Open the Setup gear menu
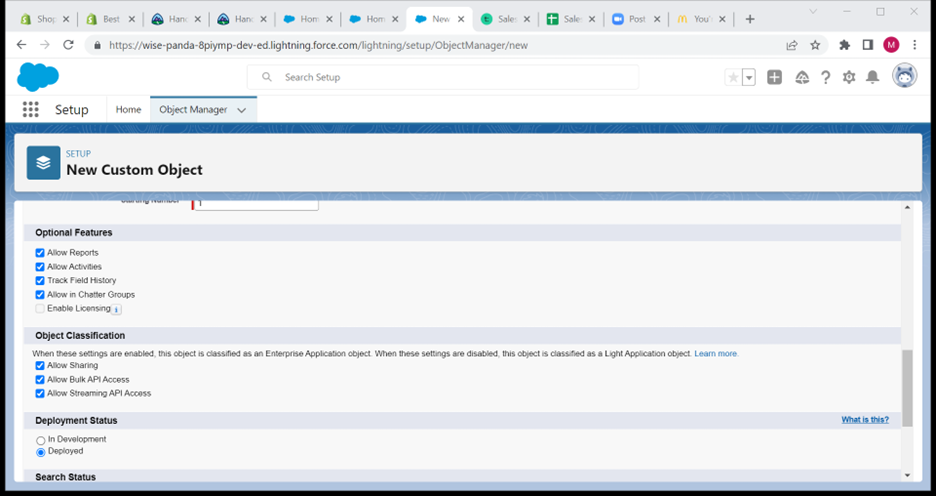This screenshot has height=496, width=936. 849,77
